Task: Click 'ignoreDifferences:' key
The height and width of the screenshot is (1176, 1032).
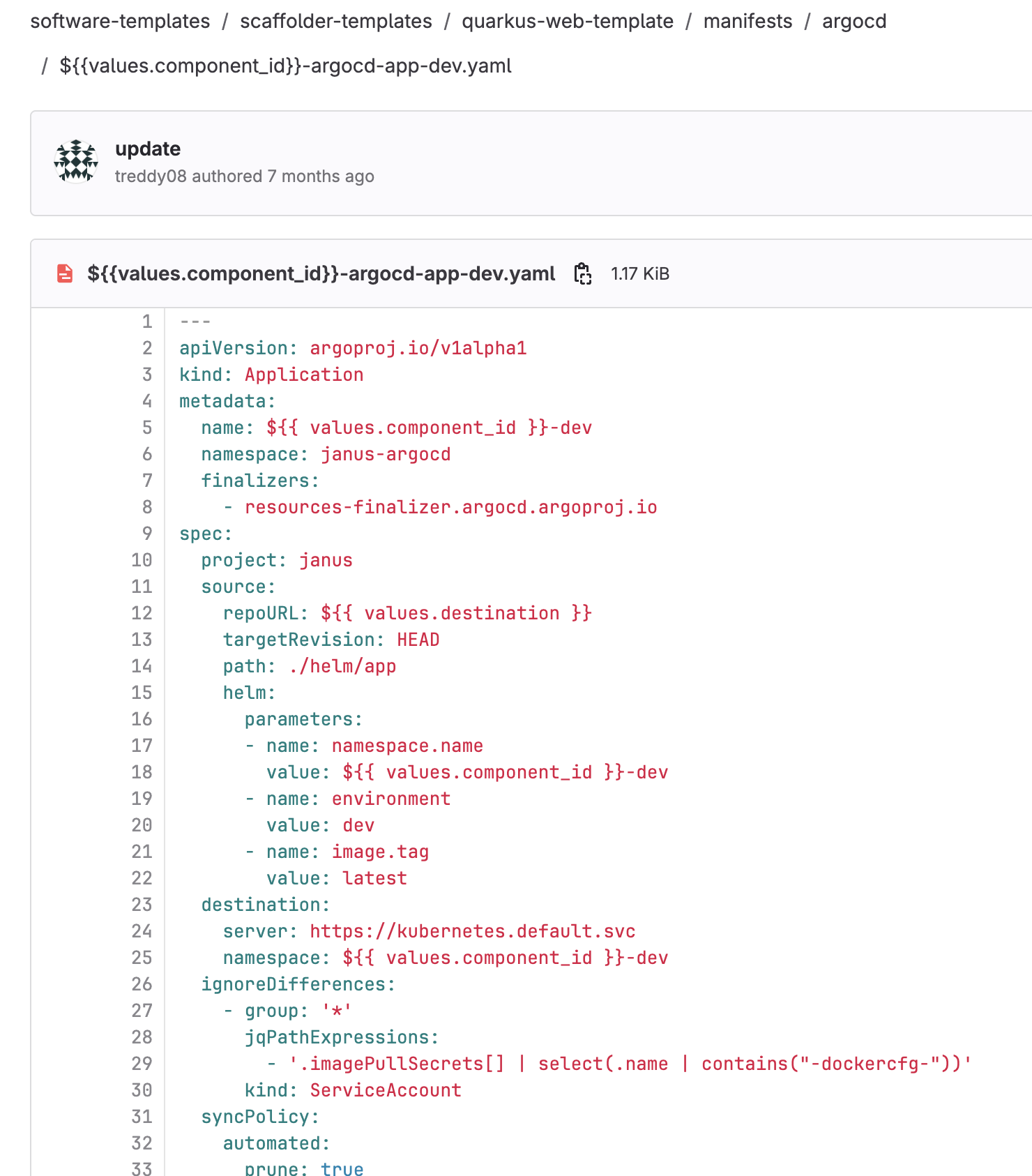Action: pos(298,984)
